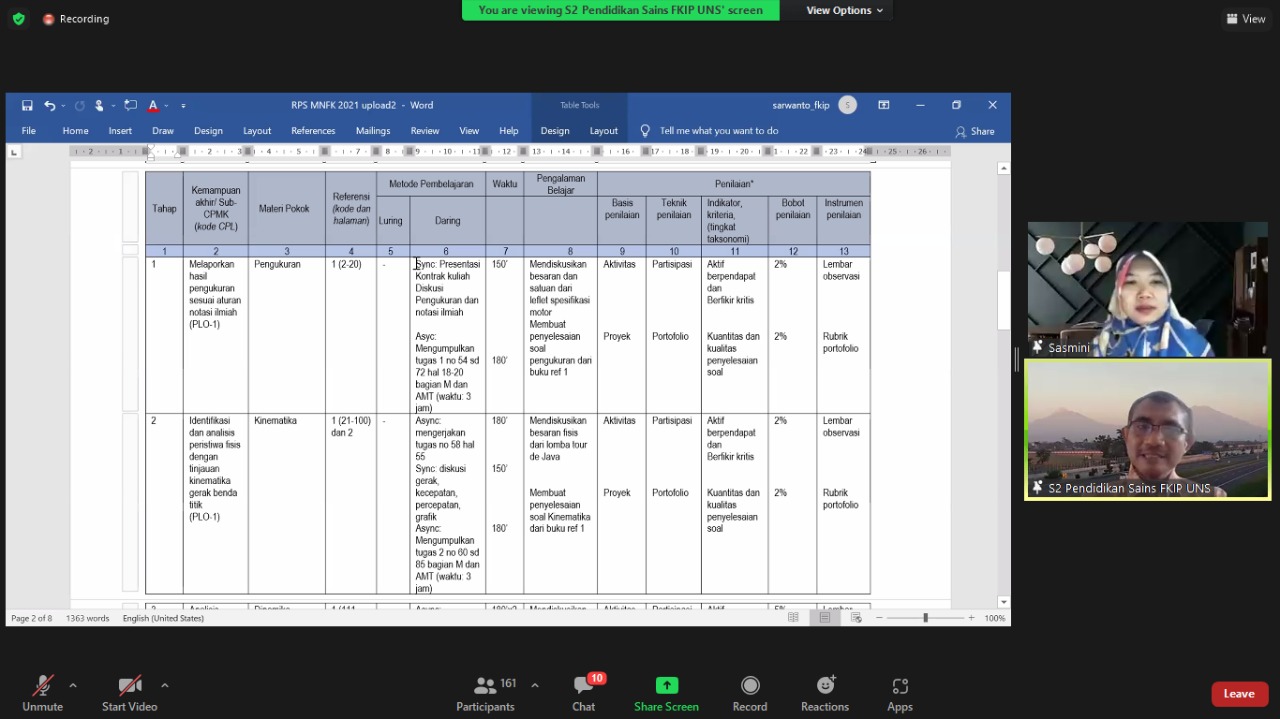Click the Save icon in Word
Screen dimensions: 1280x719
pos(27,105)
